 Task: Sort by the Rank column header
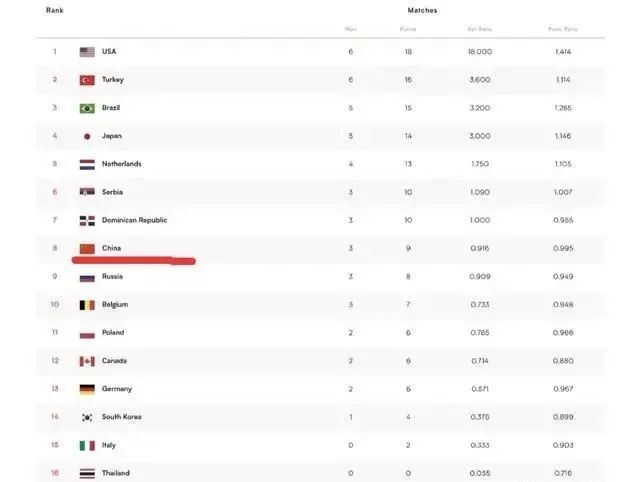[x=55, y=10]
